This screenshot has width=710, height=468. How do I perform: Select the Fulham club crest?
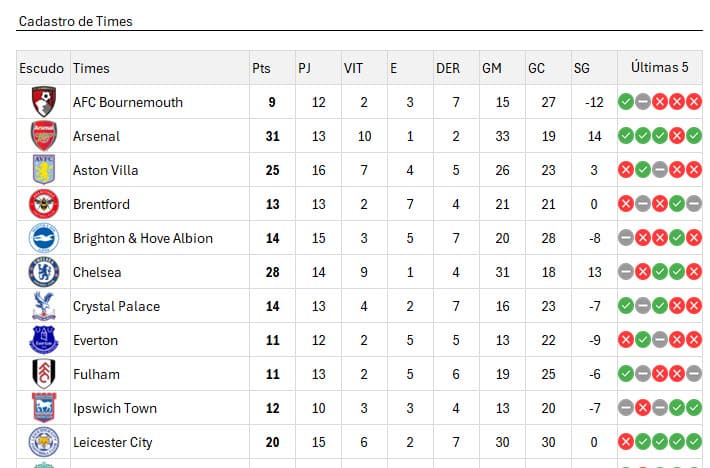pyautogui.click(x=43, y=374)
